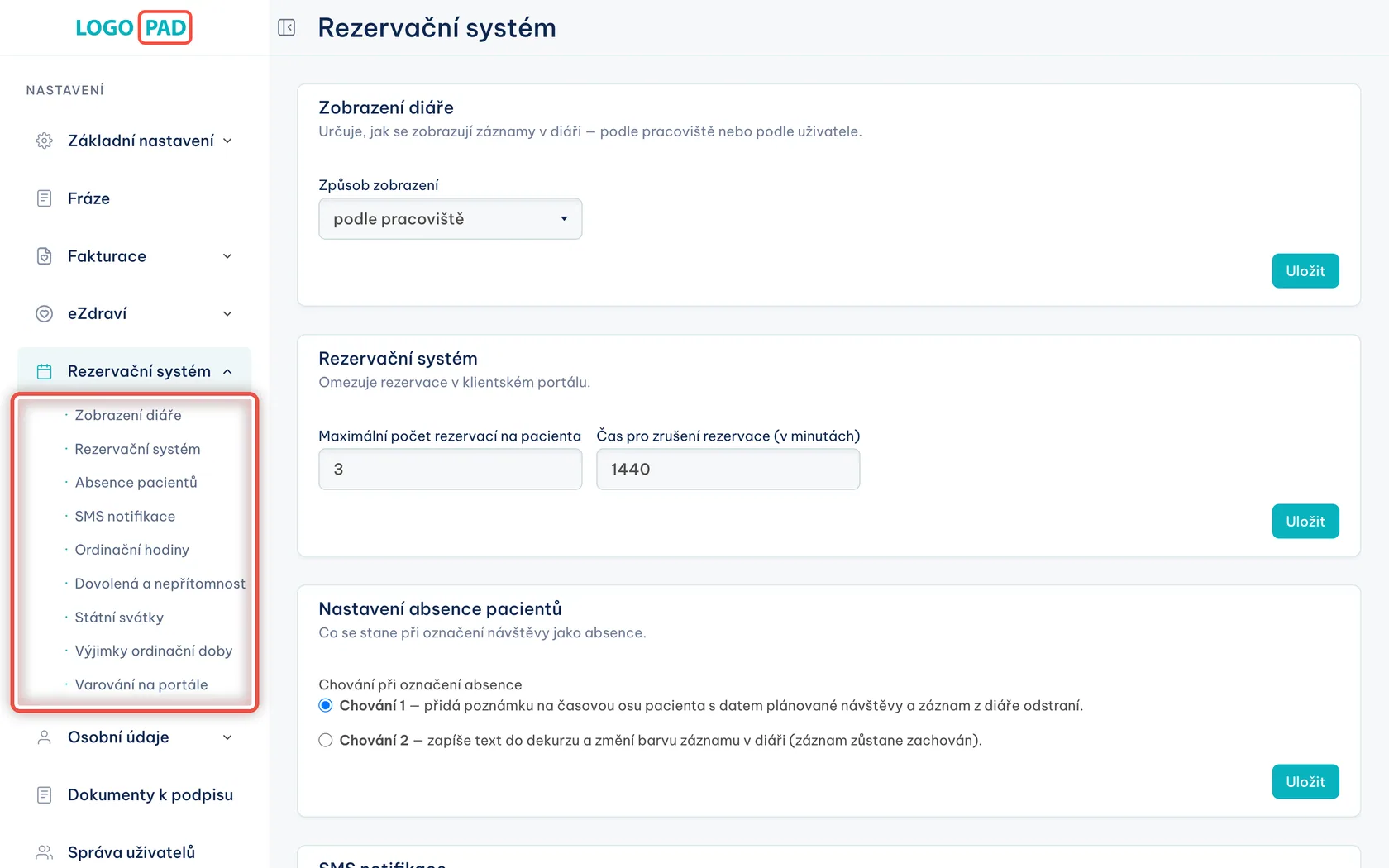Click the gear icon beside Základní nastavení
This screenshot has width=1389, height=868.
pyautogui.click(x=45, y=141)
